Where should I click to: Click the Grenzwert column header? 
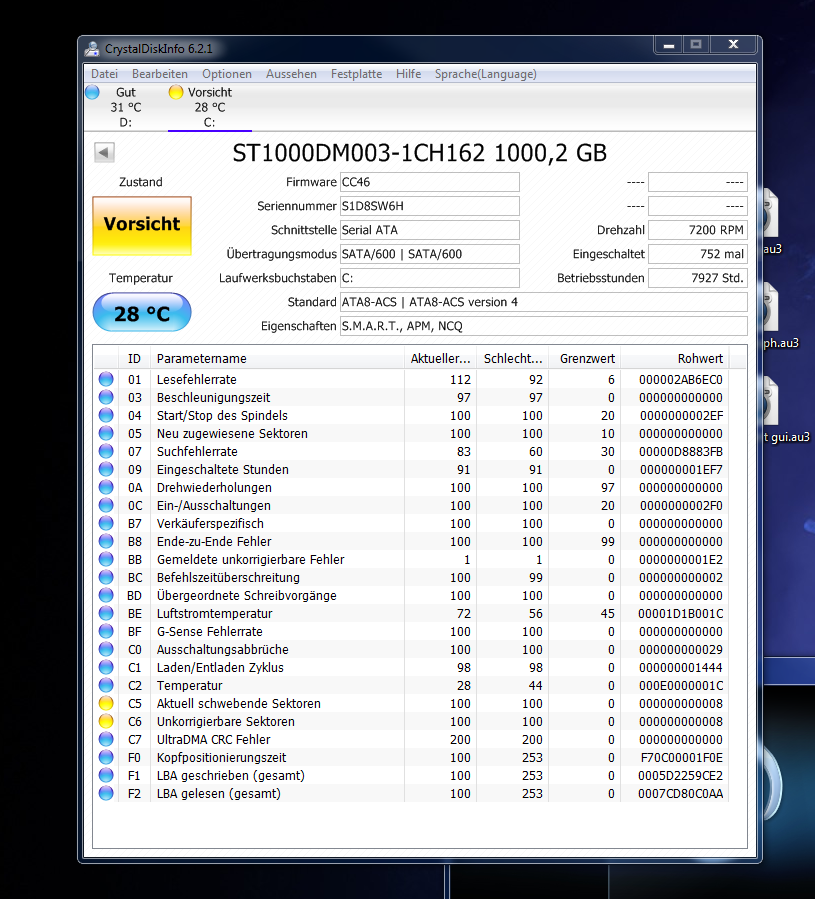tap(584, 358)
